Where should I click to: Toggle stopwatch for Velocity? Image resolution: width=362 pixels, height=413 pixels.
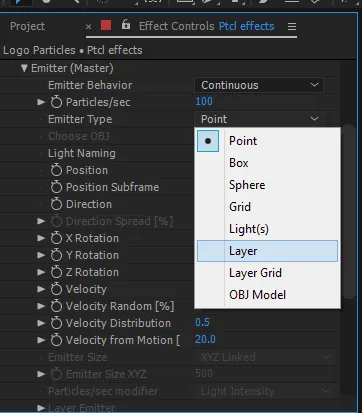pos(56,289)
